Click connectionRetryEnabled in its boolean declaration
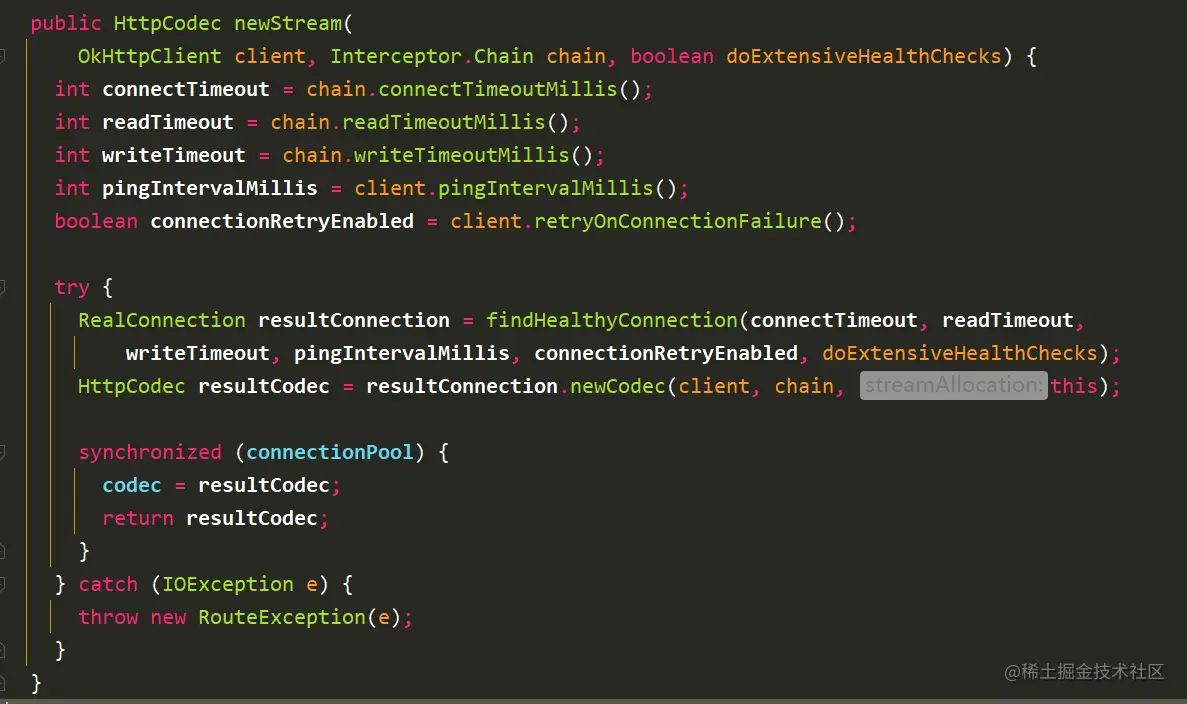 pyautogui.click(x=282, y=221)
